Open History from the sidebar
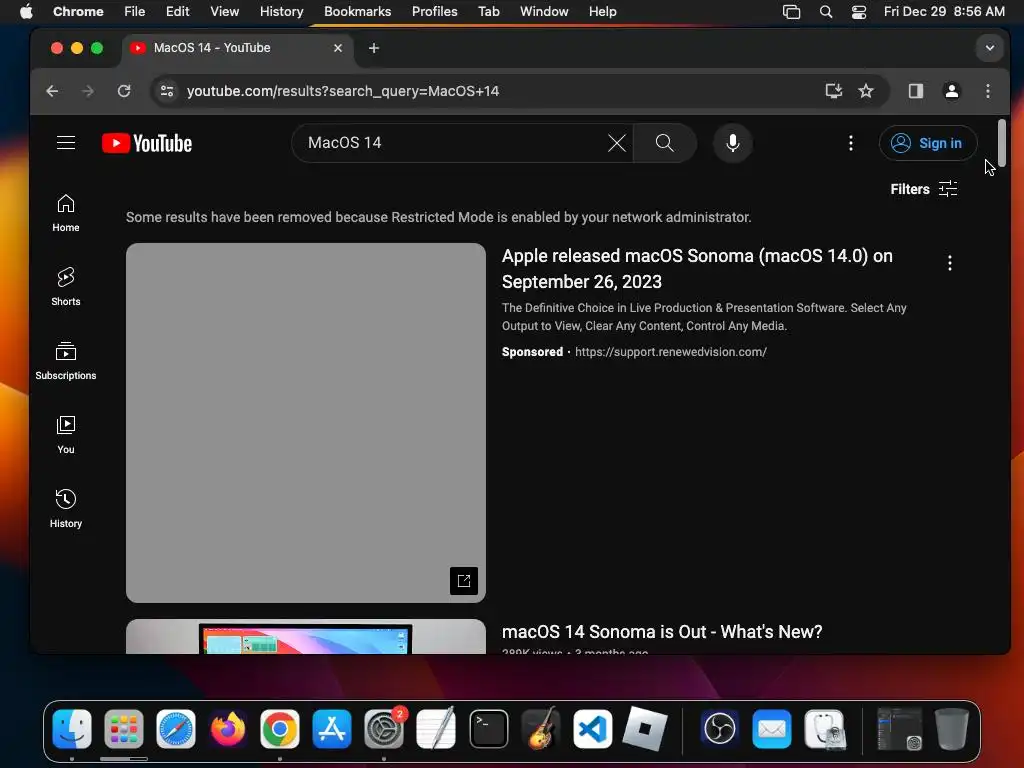This screenshot has width=1024, height=768. click(66, 509)
